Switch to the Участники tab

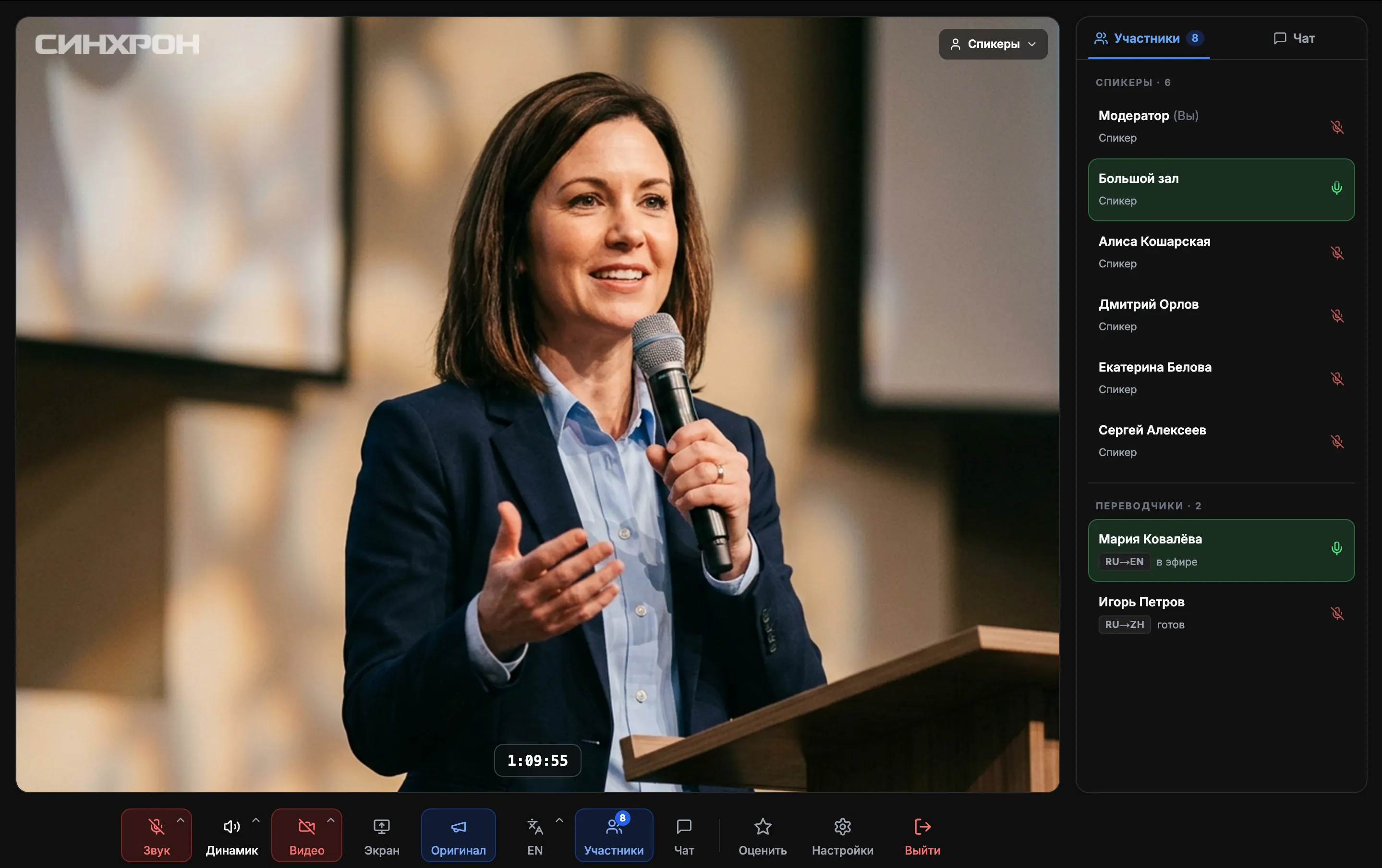pos(1149,38)
